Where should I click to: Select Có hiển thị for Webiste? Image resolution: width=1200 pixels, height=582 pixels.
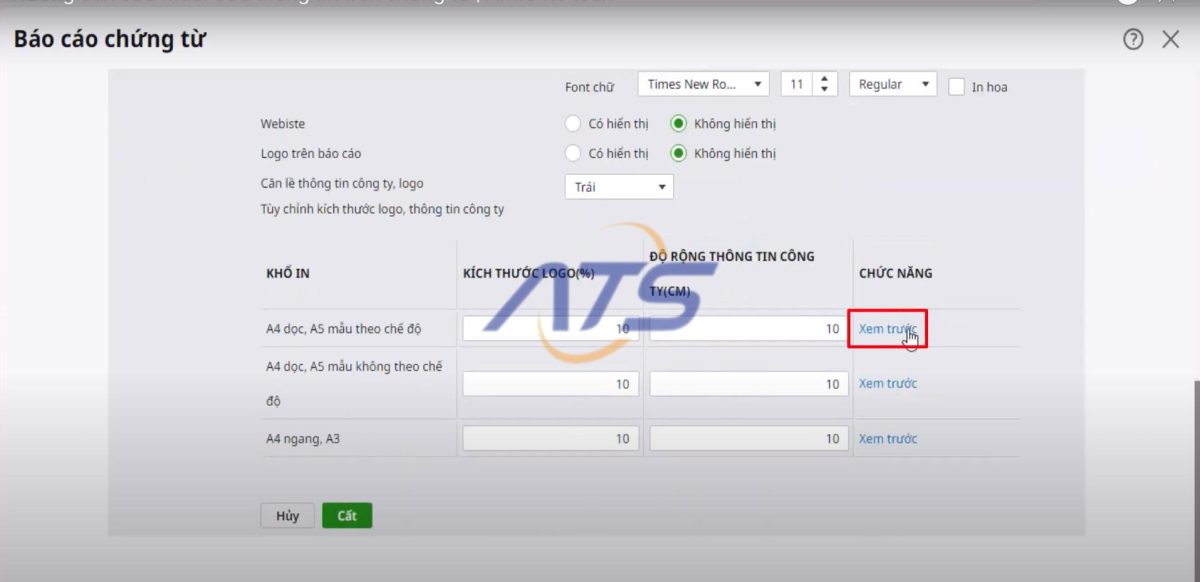click(573, 124)
